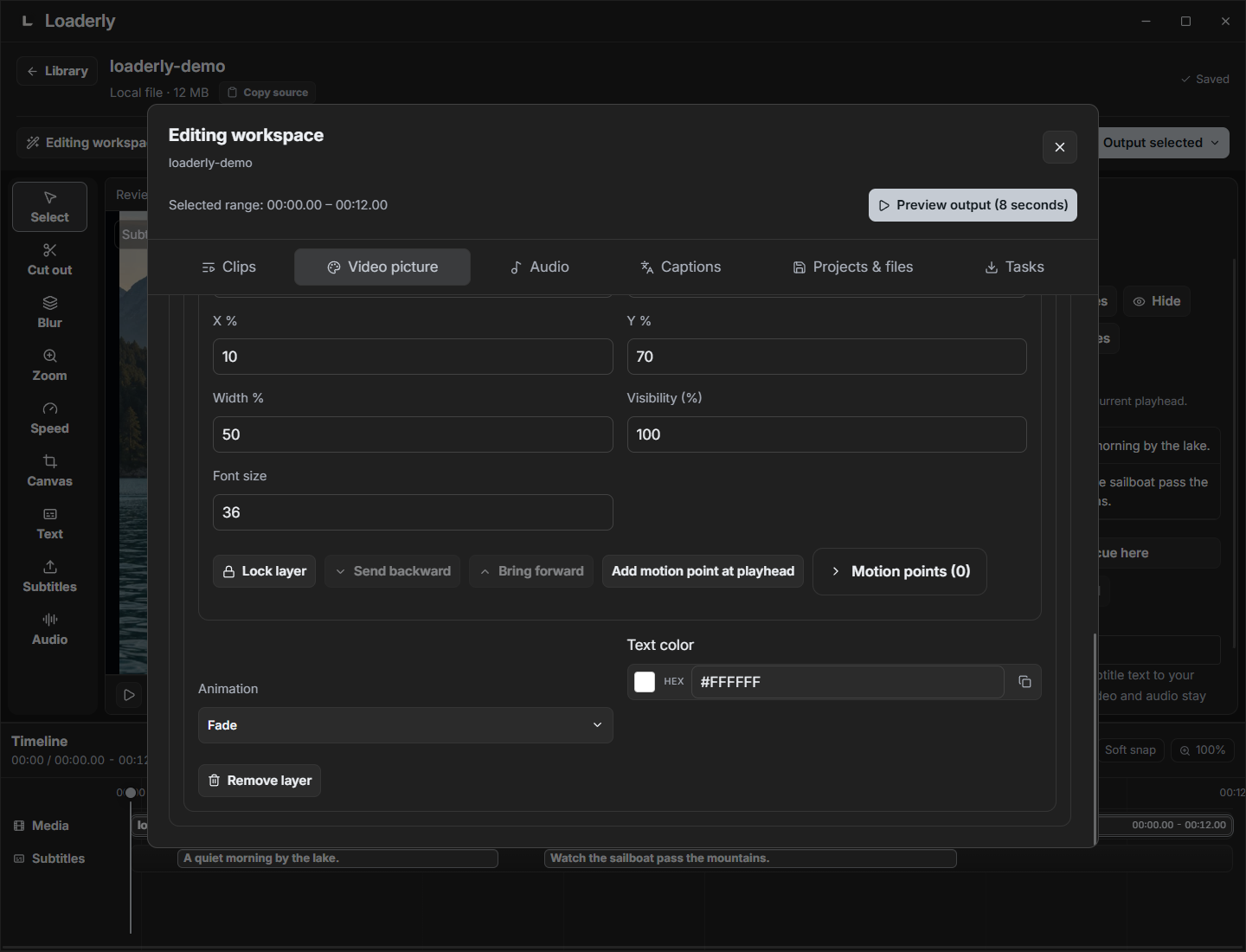Select the Video picture tab
Viewport: 1246px width, 952px height.
(x=382, y=267)
